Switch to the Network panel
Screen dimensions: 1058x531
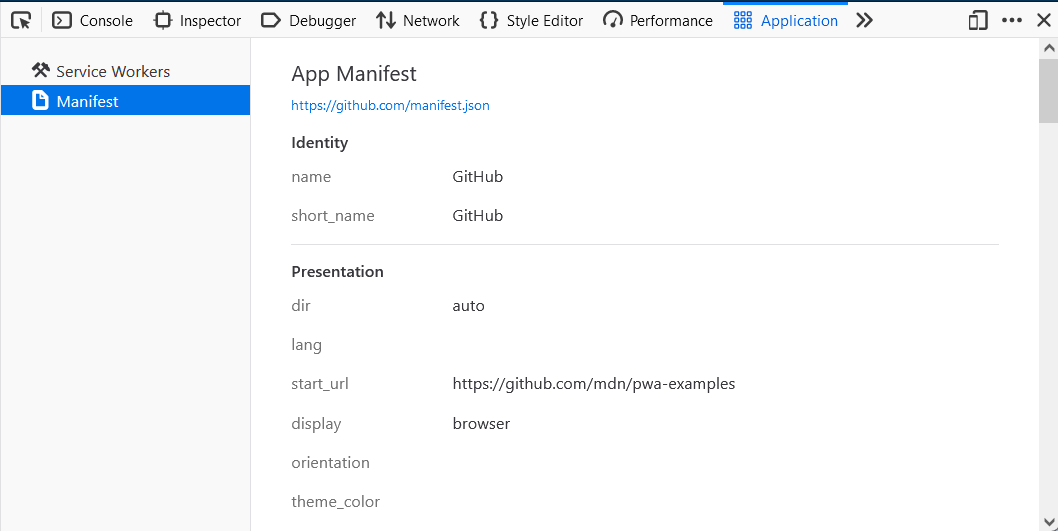pyautogui.click(x=418, y=20)
